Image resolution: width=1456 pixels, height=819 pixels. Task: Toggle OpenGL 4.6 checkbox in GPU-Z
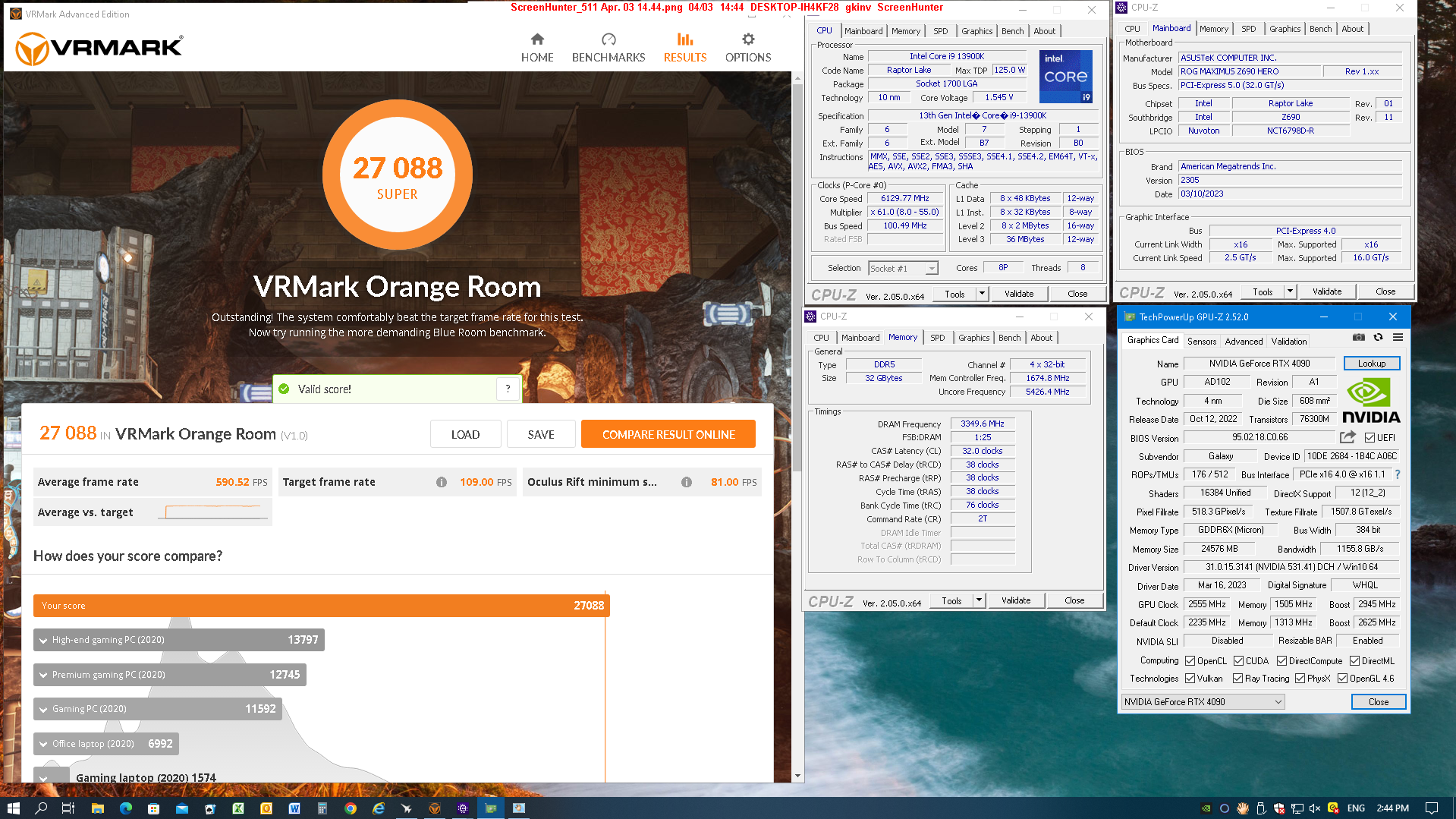point(1343,679)
